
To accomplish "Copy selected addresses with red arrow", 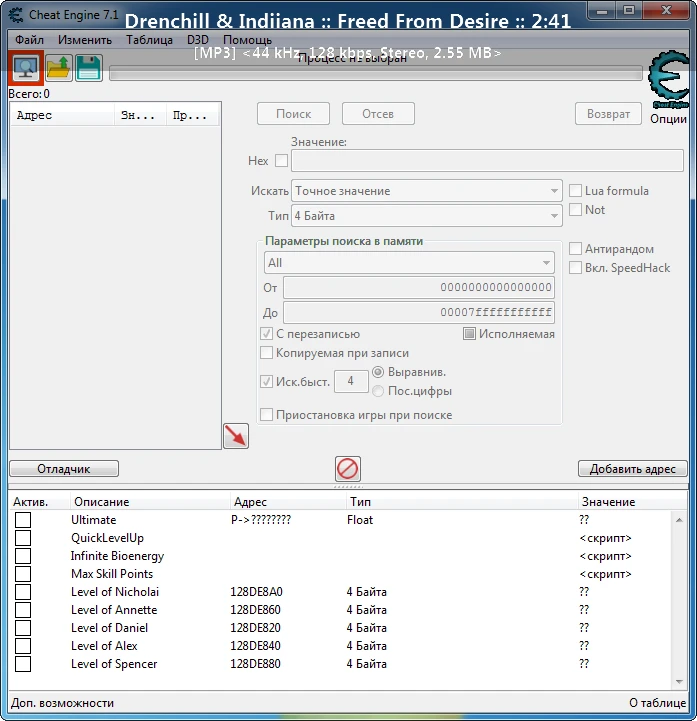I will tap(236, 436).
